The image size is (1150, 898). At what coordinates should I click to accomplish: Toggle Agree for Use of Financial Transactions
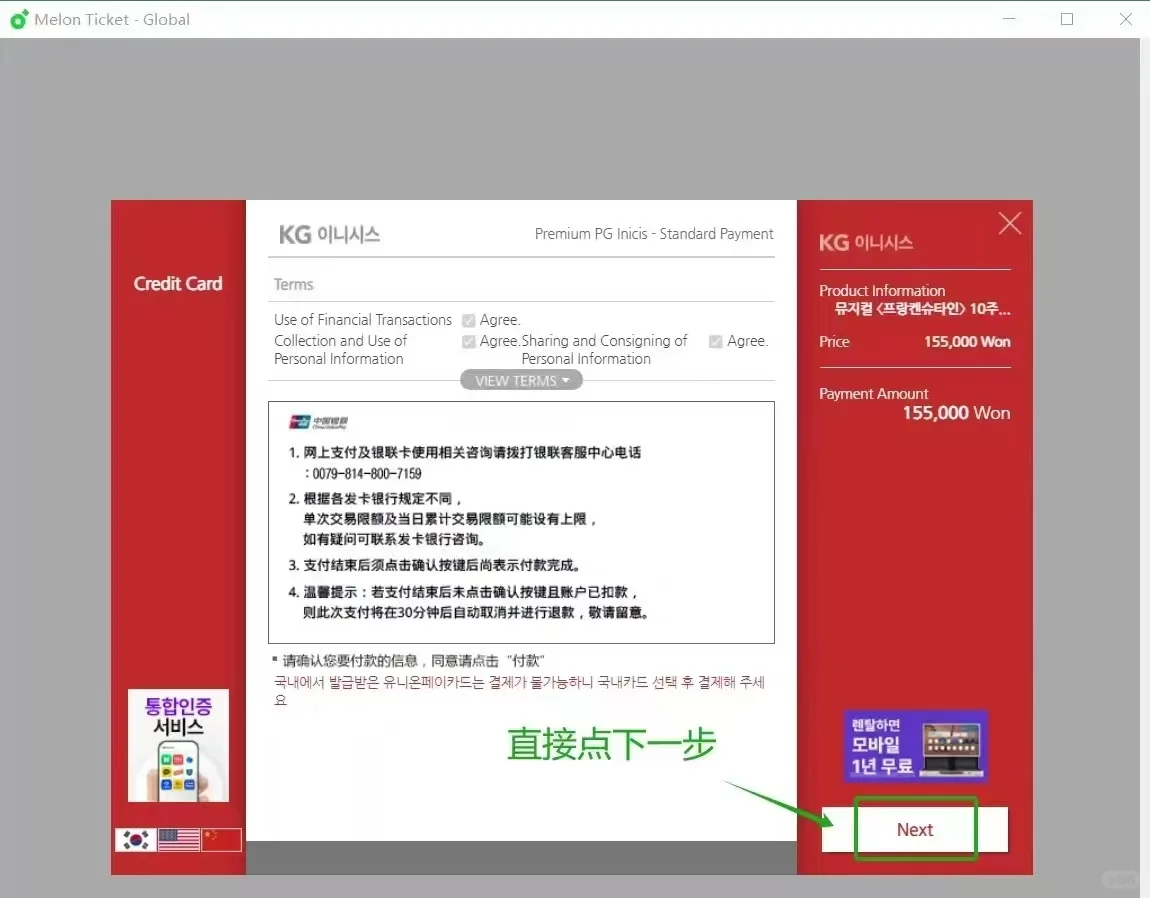click(x=468, y=320)
